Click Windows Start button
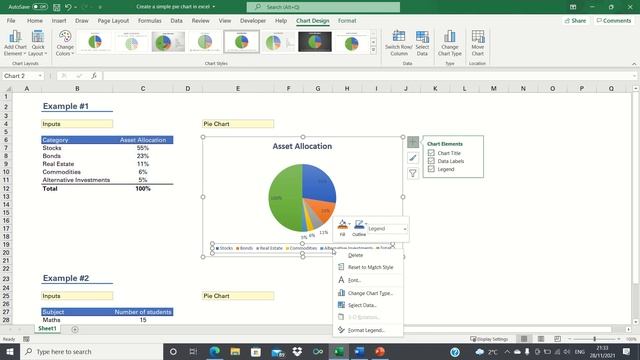 [x=10, y=351]
